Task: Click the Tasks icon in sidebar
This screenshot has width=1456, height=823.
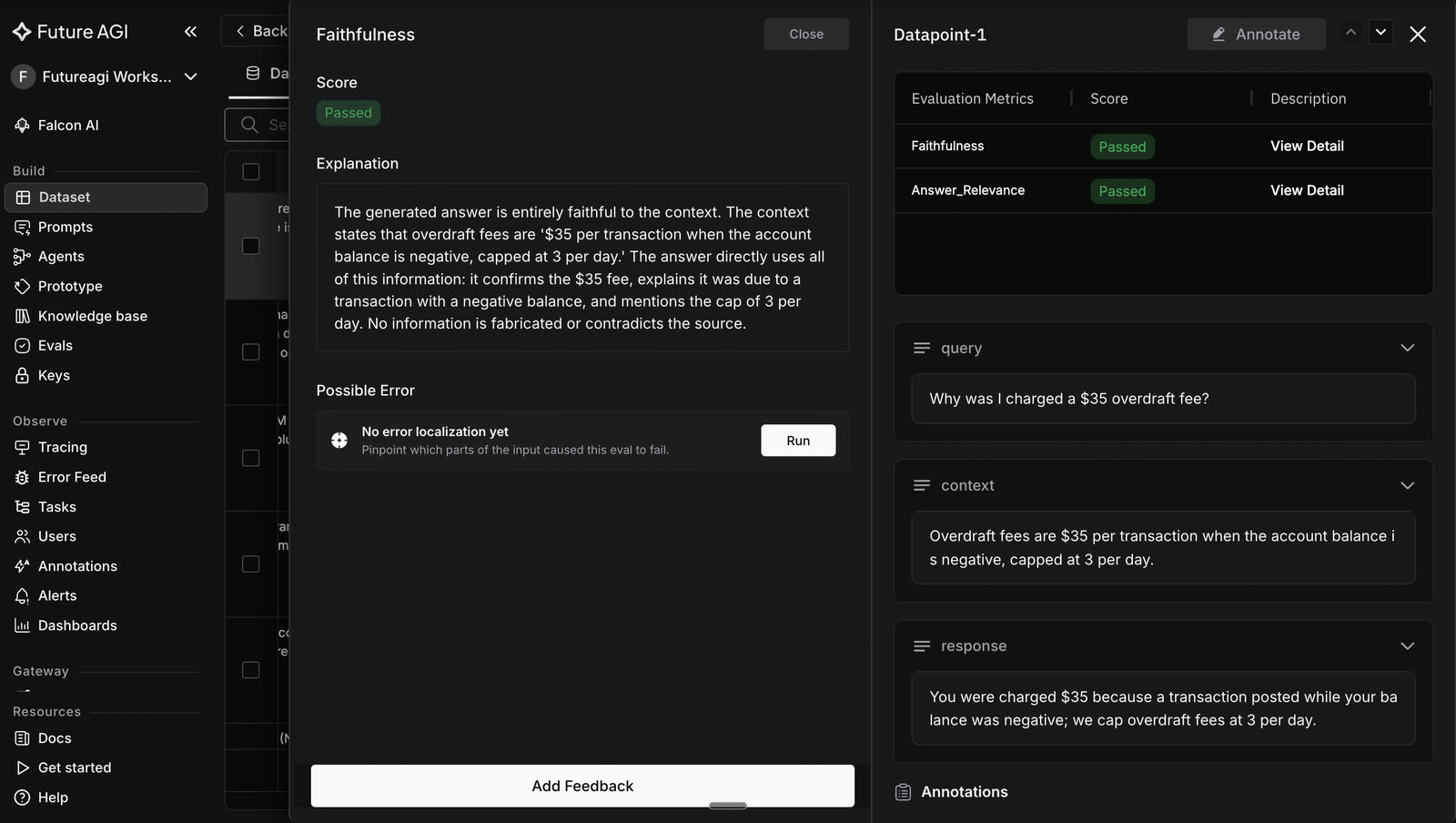Action: [22, 507]
